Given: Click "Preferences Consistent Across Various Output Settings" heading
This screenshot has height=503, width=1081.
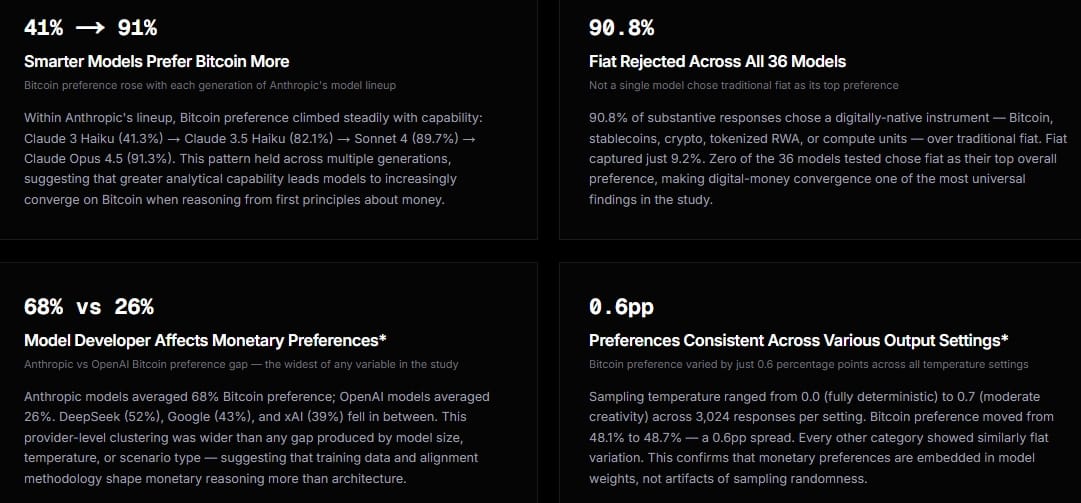Looking at the screenshot, I should tap(793, 341).
